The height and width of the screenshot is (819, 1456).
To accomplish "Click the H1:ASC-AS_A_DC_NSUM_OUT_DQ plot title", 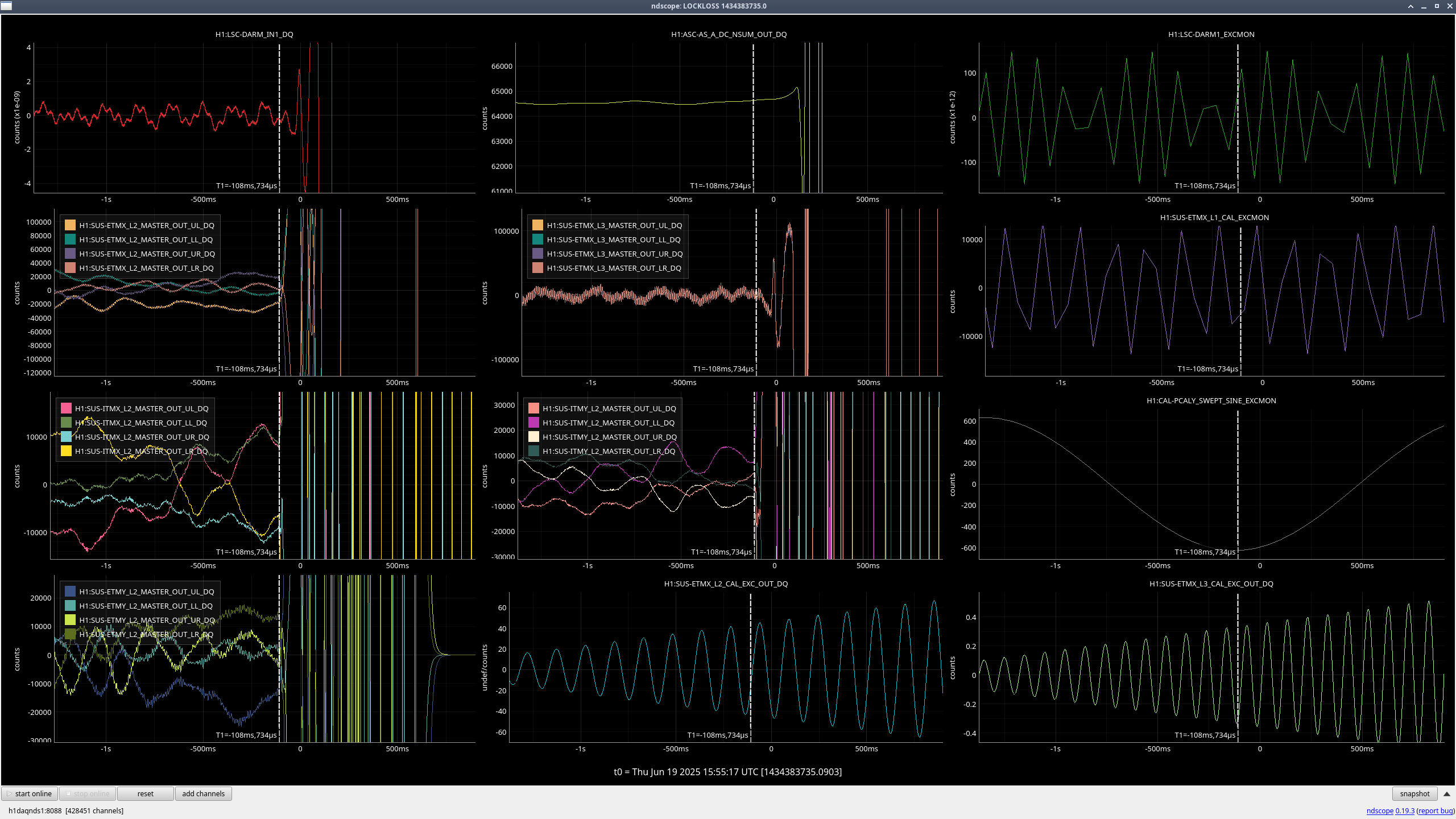I will pyautogui.click(x=729, y=34).
